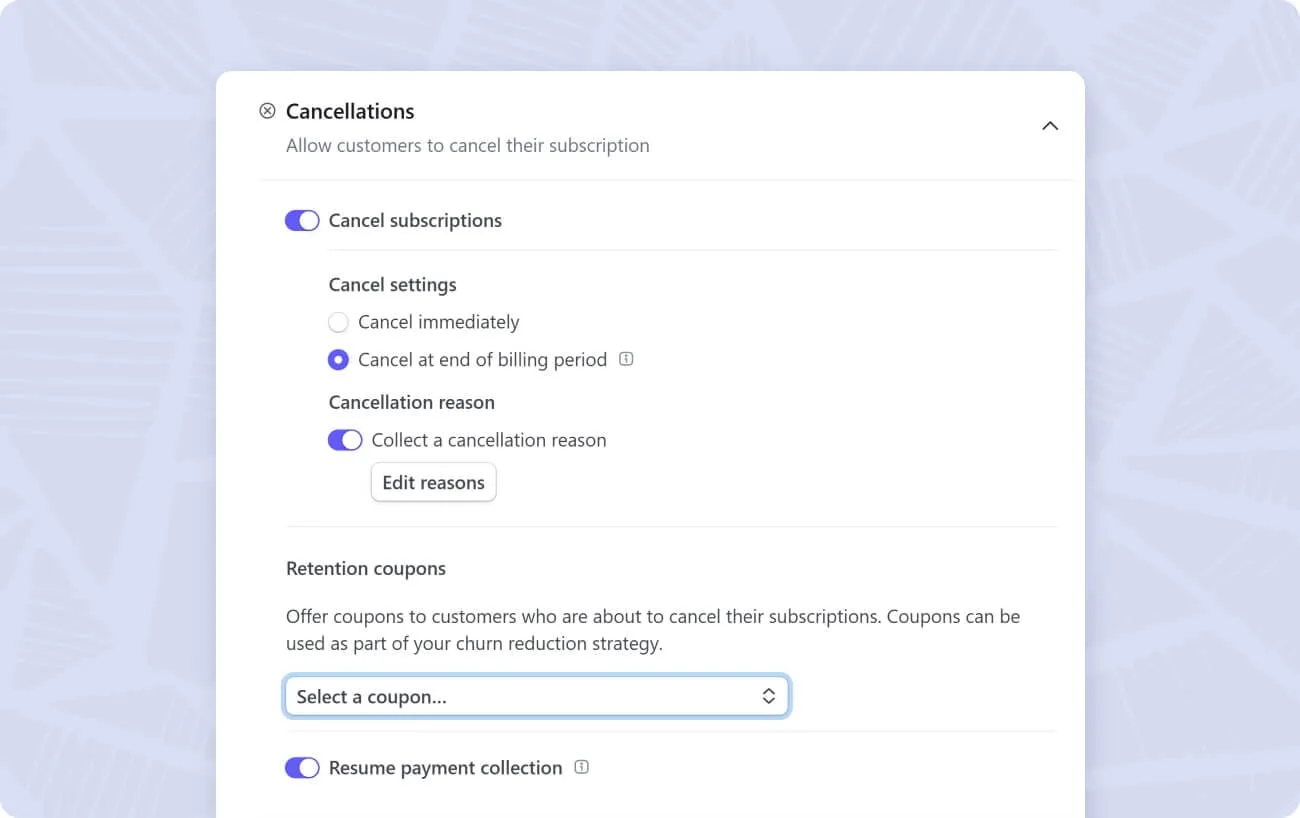1300x818 pixels.
Task: Click the info icon beside Resume payment collection
Action: pyautogui.click(x=582, y=767)
